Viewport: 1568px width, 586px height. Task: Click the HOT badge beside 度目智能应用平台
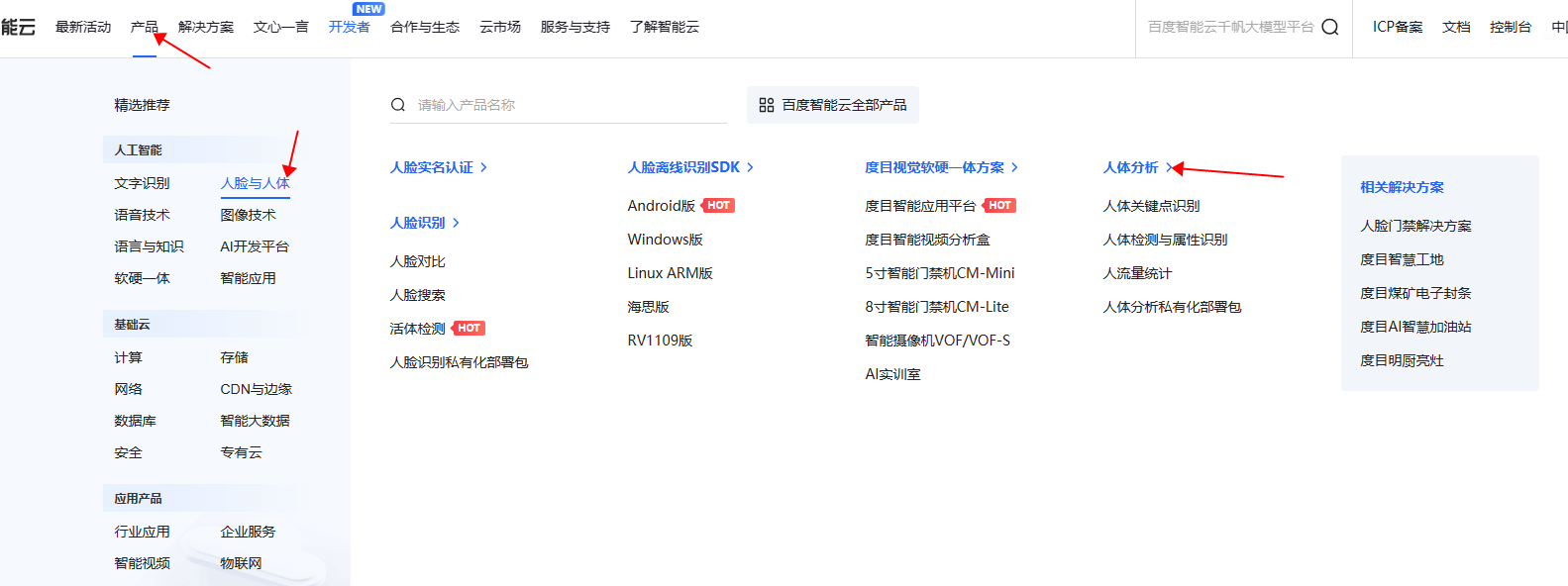pyautogui.click(x=1000, y=206)
